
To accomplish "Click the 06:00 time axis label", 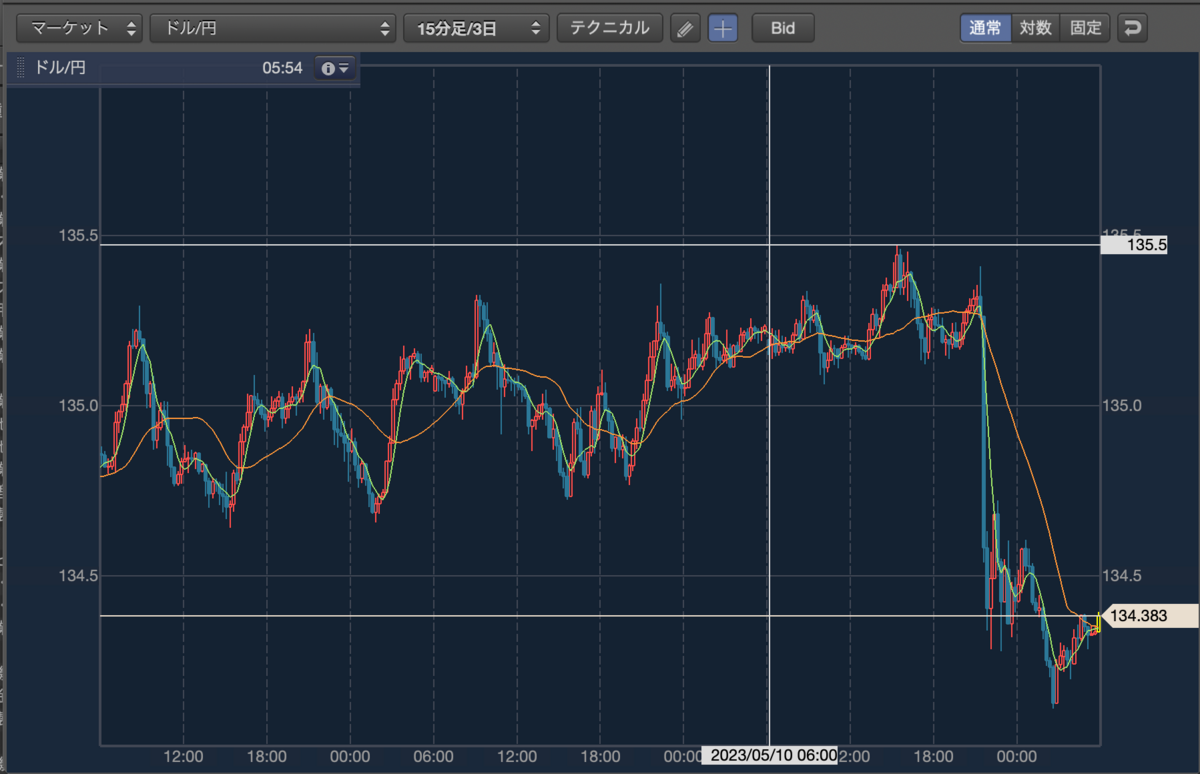I will coord(434,756).
